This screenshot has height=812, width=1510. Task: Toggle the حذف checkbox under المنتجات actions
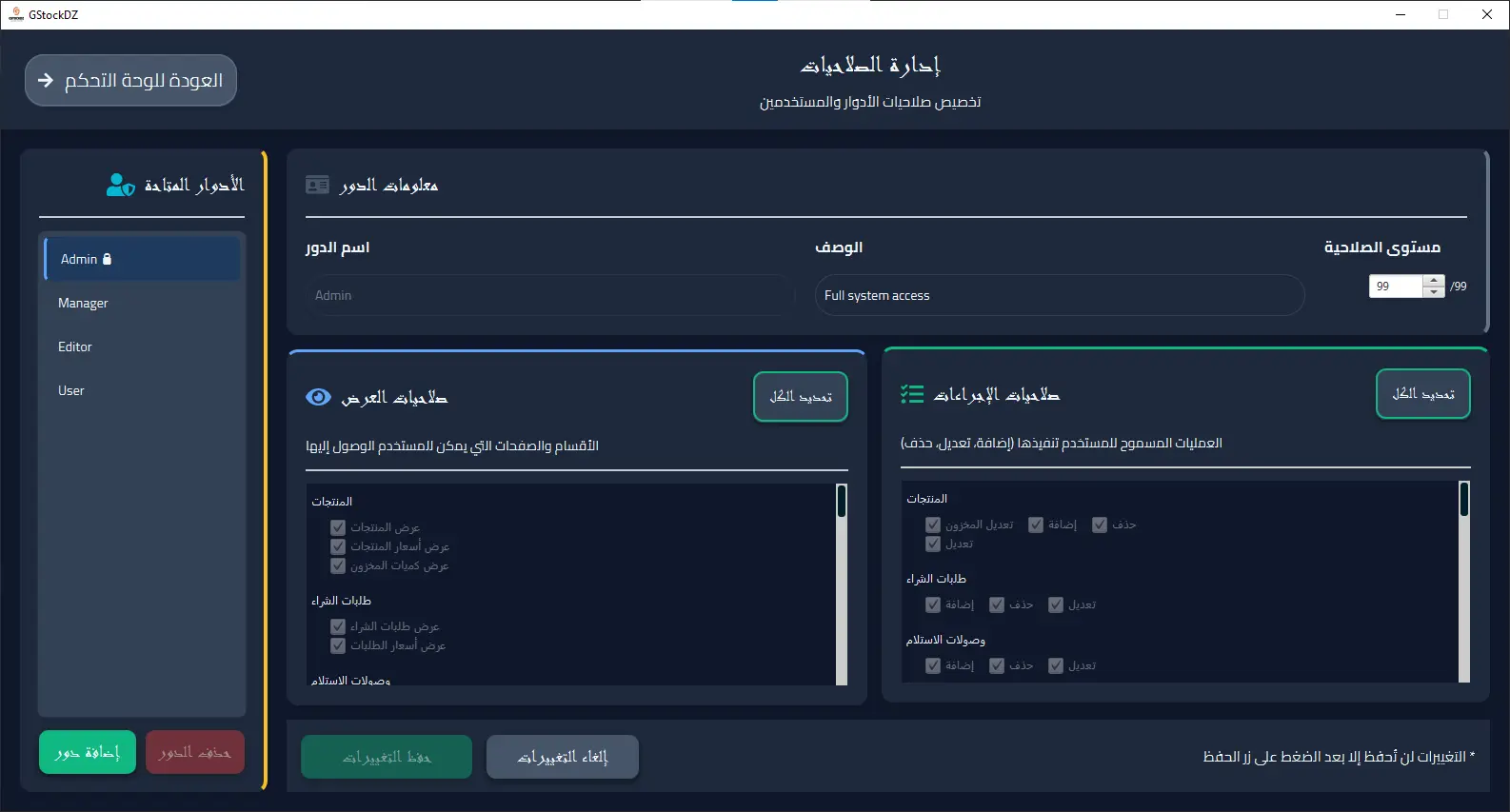tap(1100, 525)
